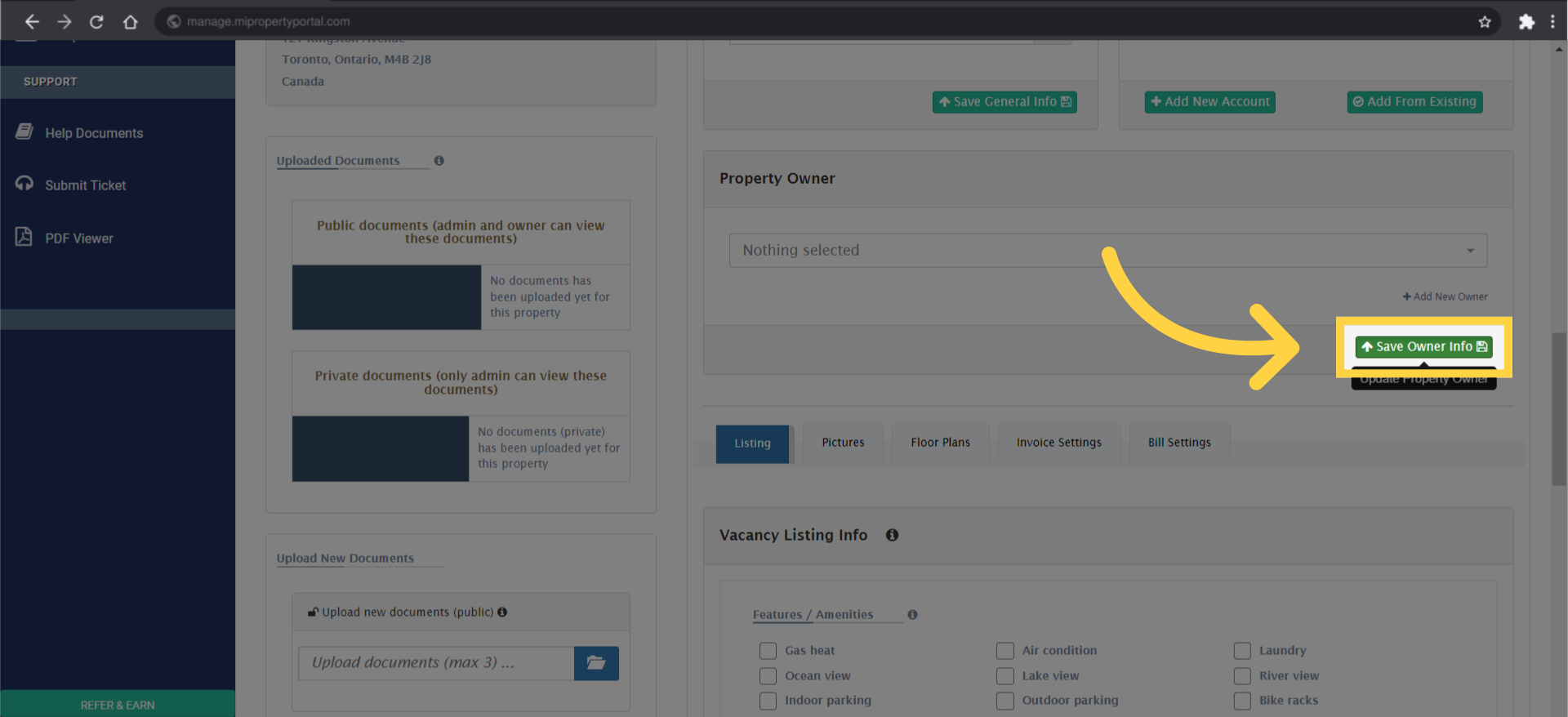Click the 'Property Owner' panel title

coord(777,179)
